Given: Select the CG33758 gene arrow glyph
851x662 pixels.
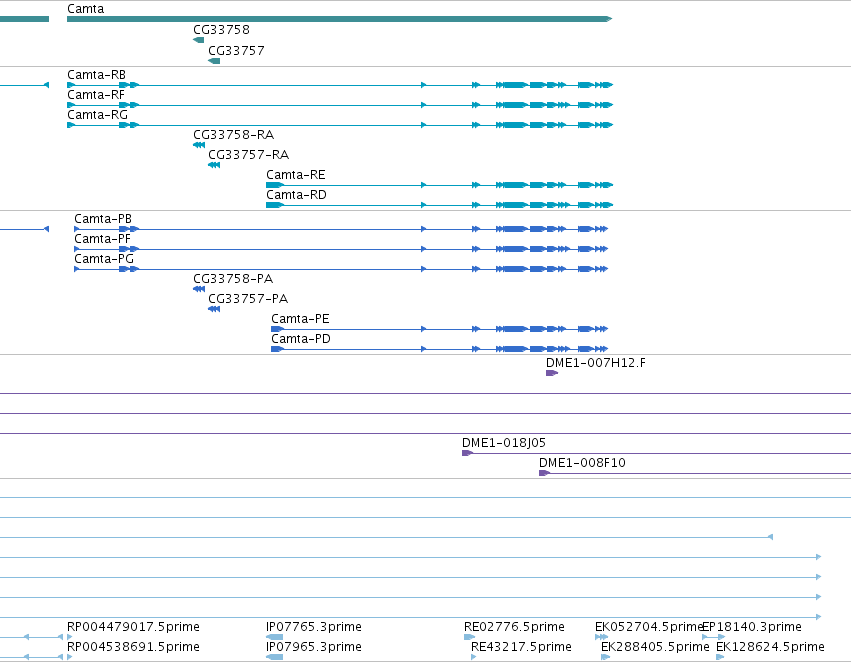Looking at the screenshot, I should (x=199, y=40).
